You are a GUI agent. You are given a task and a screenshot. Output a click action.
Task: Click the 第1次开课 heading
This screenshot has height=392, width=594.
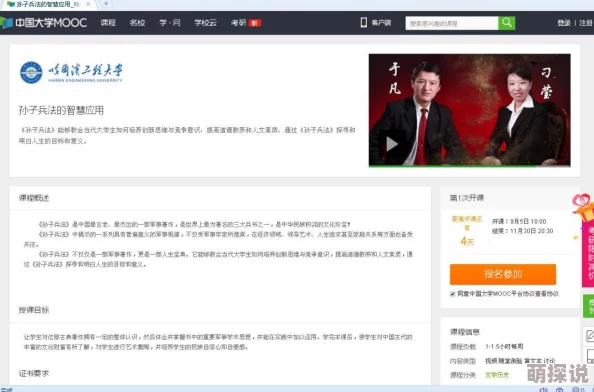(x=467, y=198)
